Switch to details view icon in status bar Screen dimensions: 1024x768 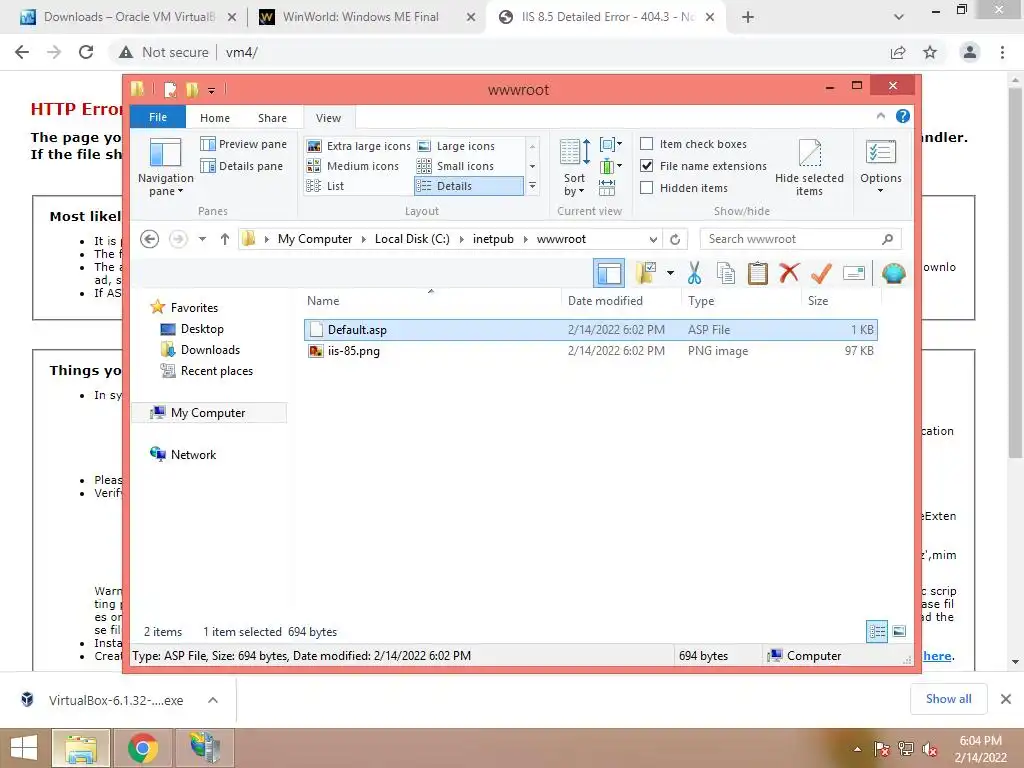(877, 631)
